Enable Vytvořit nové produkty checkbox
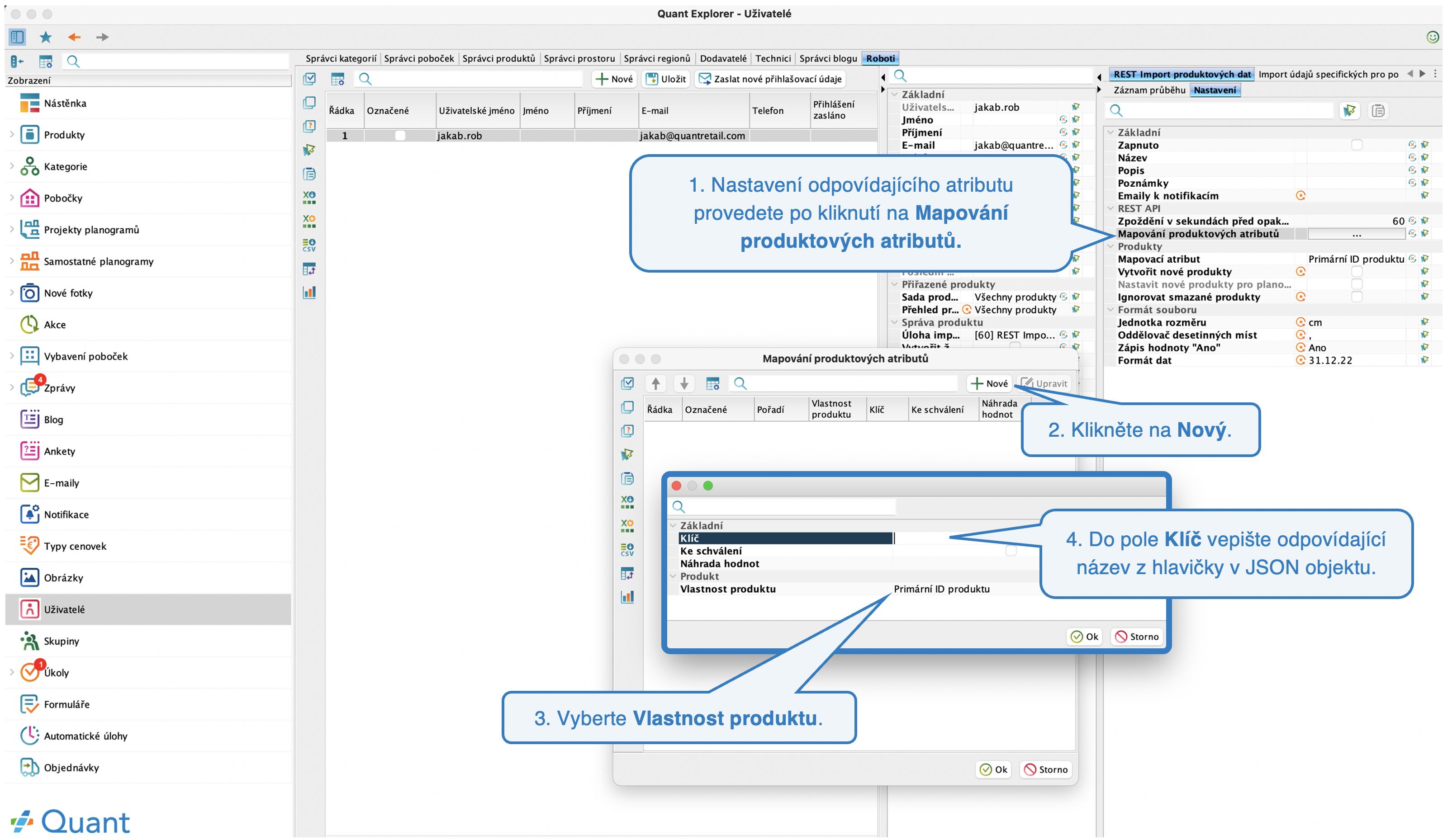 (1357, 272)
